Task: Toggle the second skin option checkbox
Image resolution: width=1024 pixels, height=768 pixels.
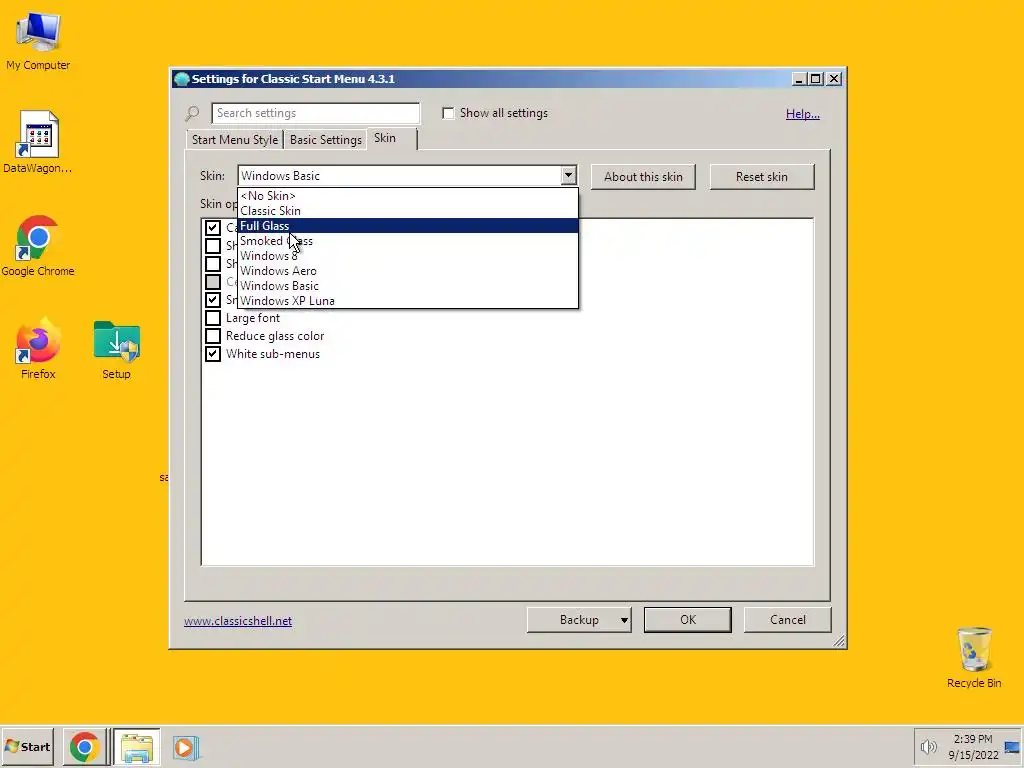Action: click(213, 246)
